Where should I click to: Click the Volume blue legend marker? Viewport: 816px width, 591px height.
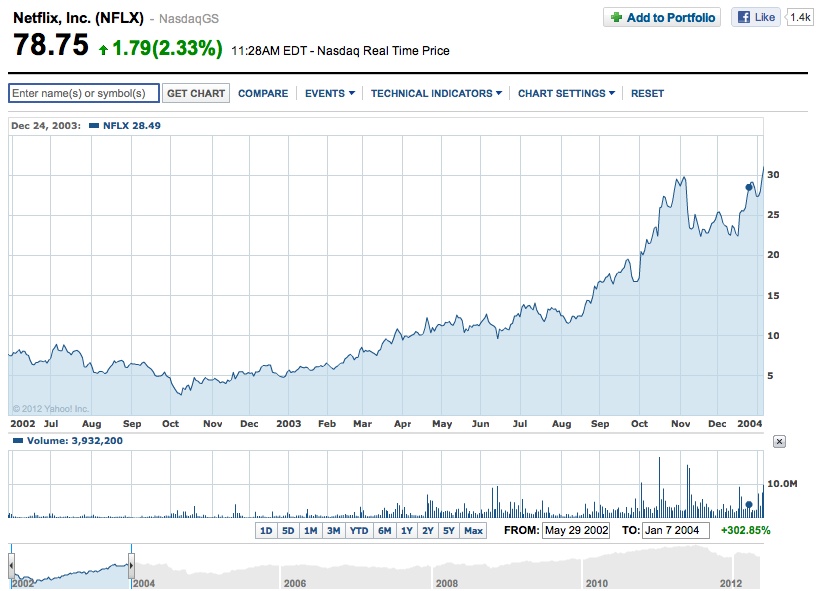tap(18, 441)
